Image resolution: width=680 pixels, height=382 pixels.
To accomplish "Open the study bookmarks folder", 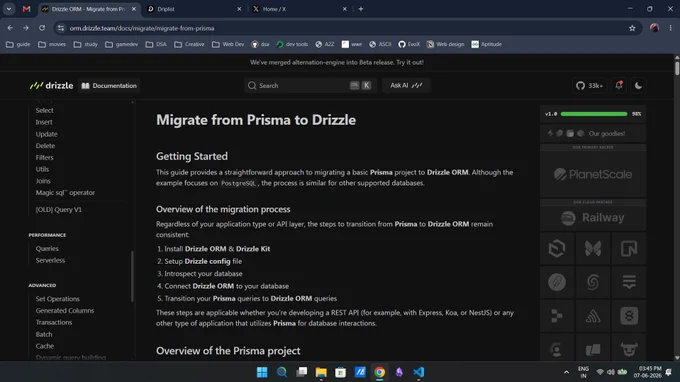I will (x=85, y=44).
